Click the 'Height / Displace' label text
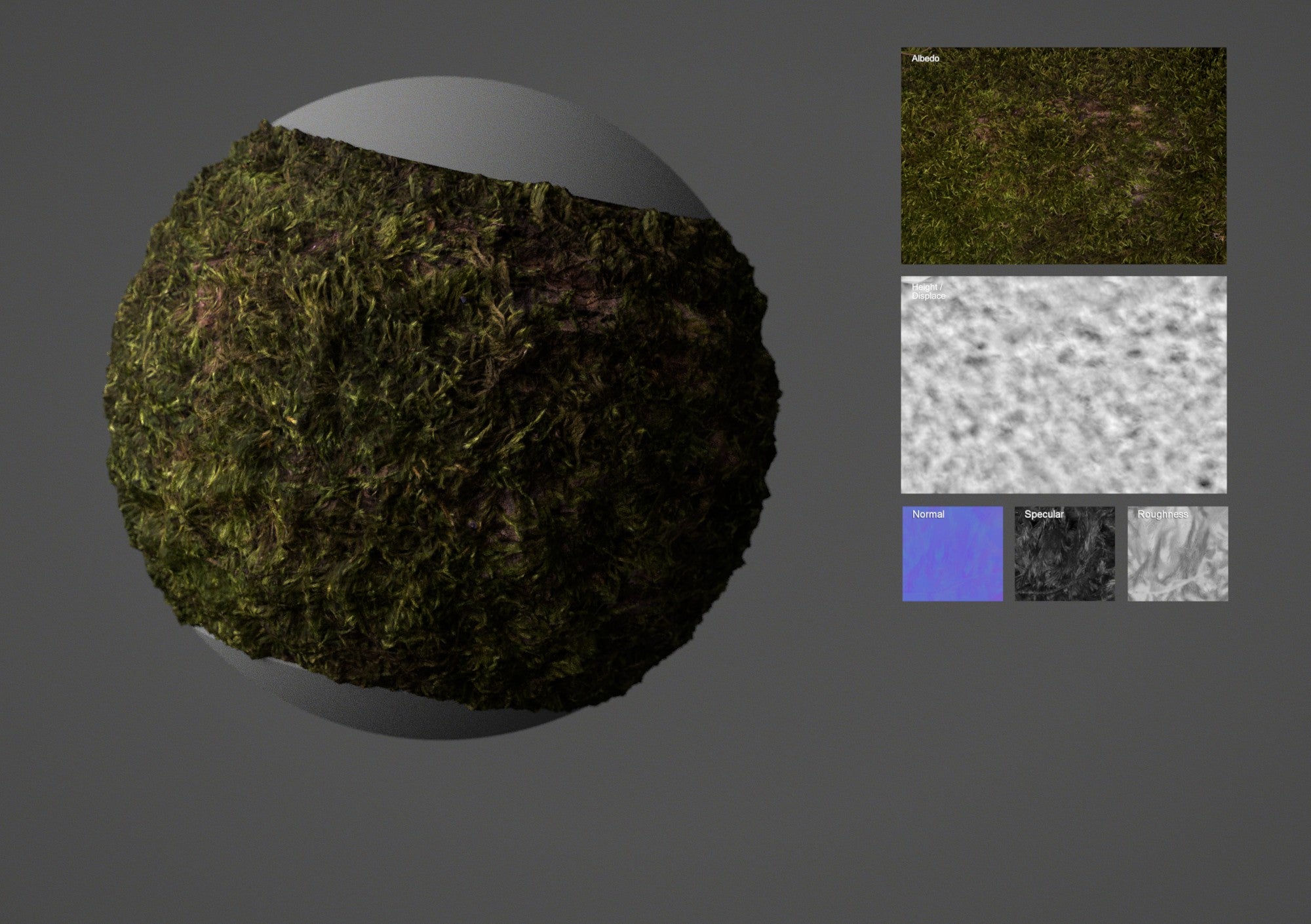Viewport: 1311px width, 924px height. pyautogui.click(x=928, y=292)
